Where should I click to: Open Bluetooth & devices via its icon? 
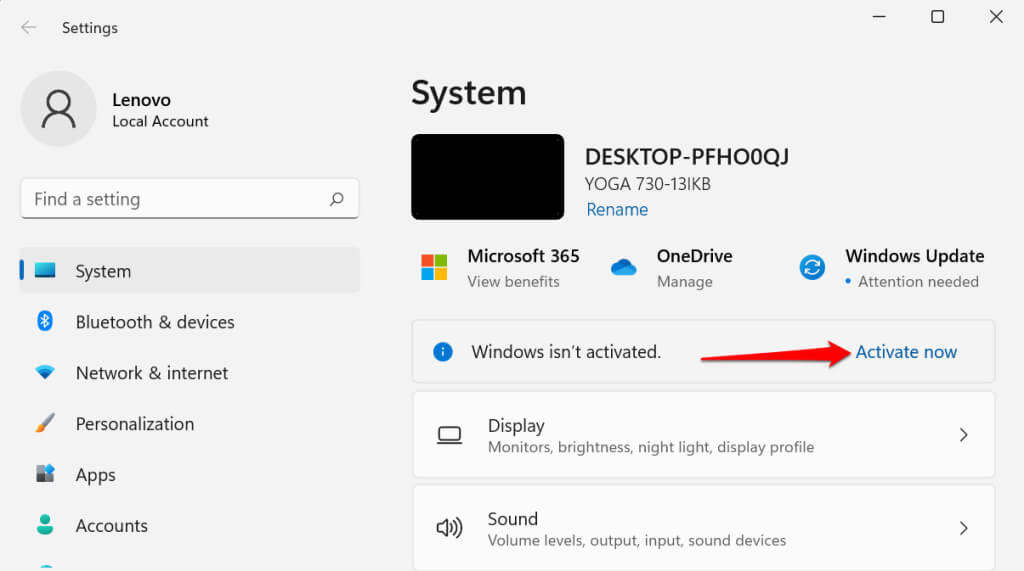[45, 321]
